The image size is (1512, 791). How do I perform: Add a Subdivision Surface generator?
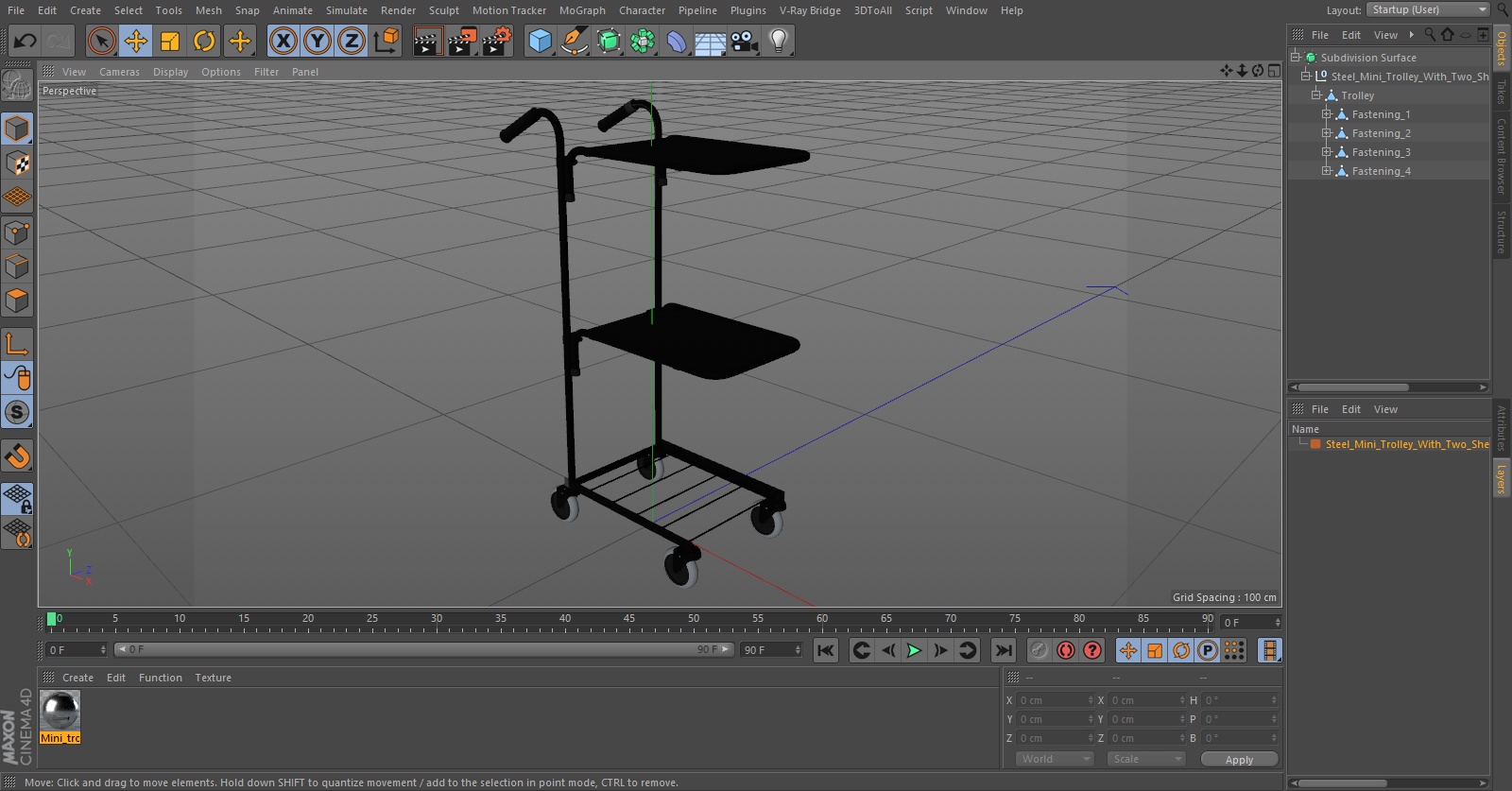[609, 41]
